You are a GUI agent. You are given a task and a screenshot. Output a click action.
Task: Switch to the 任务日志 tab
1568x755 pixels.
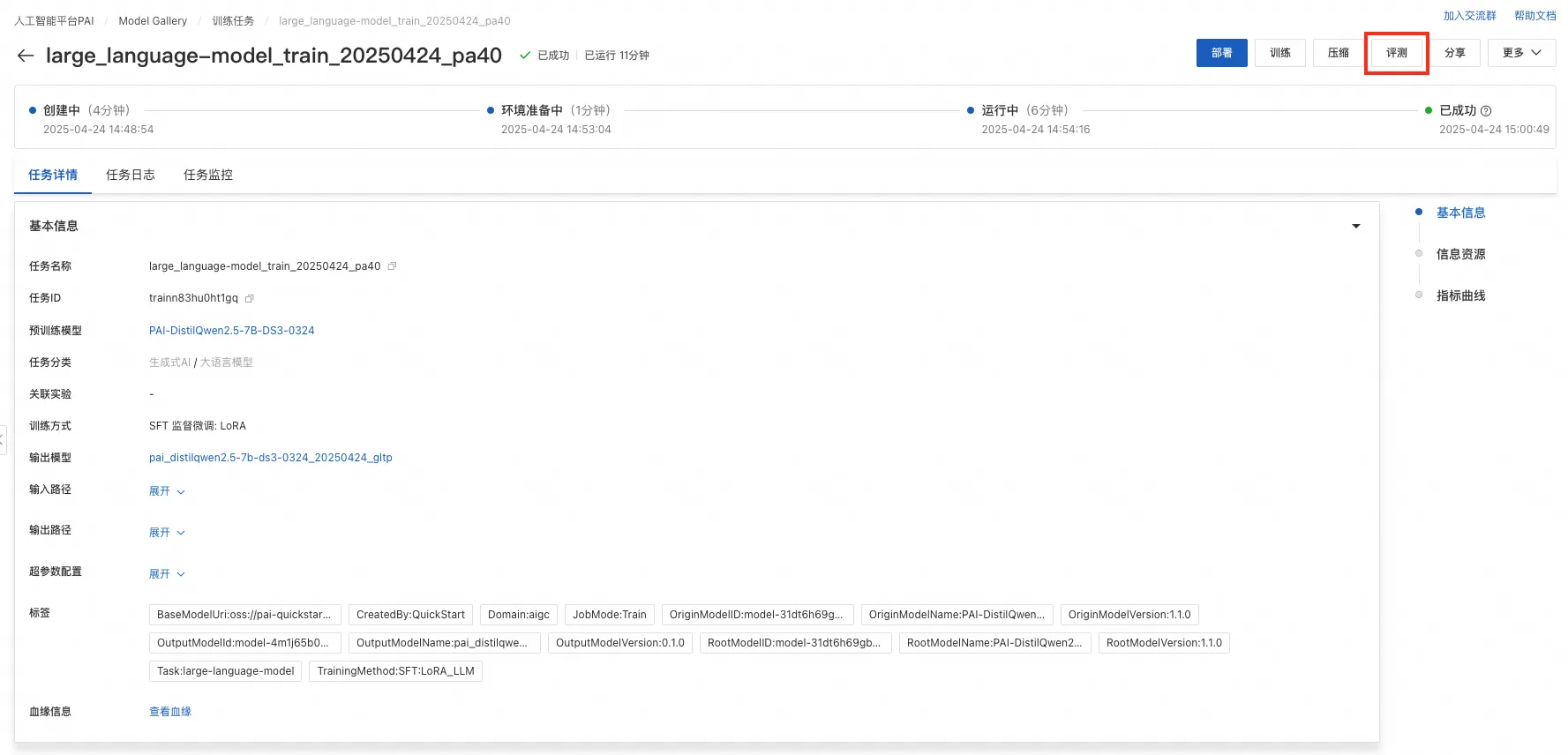click(131, 175)
